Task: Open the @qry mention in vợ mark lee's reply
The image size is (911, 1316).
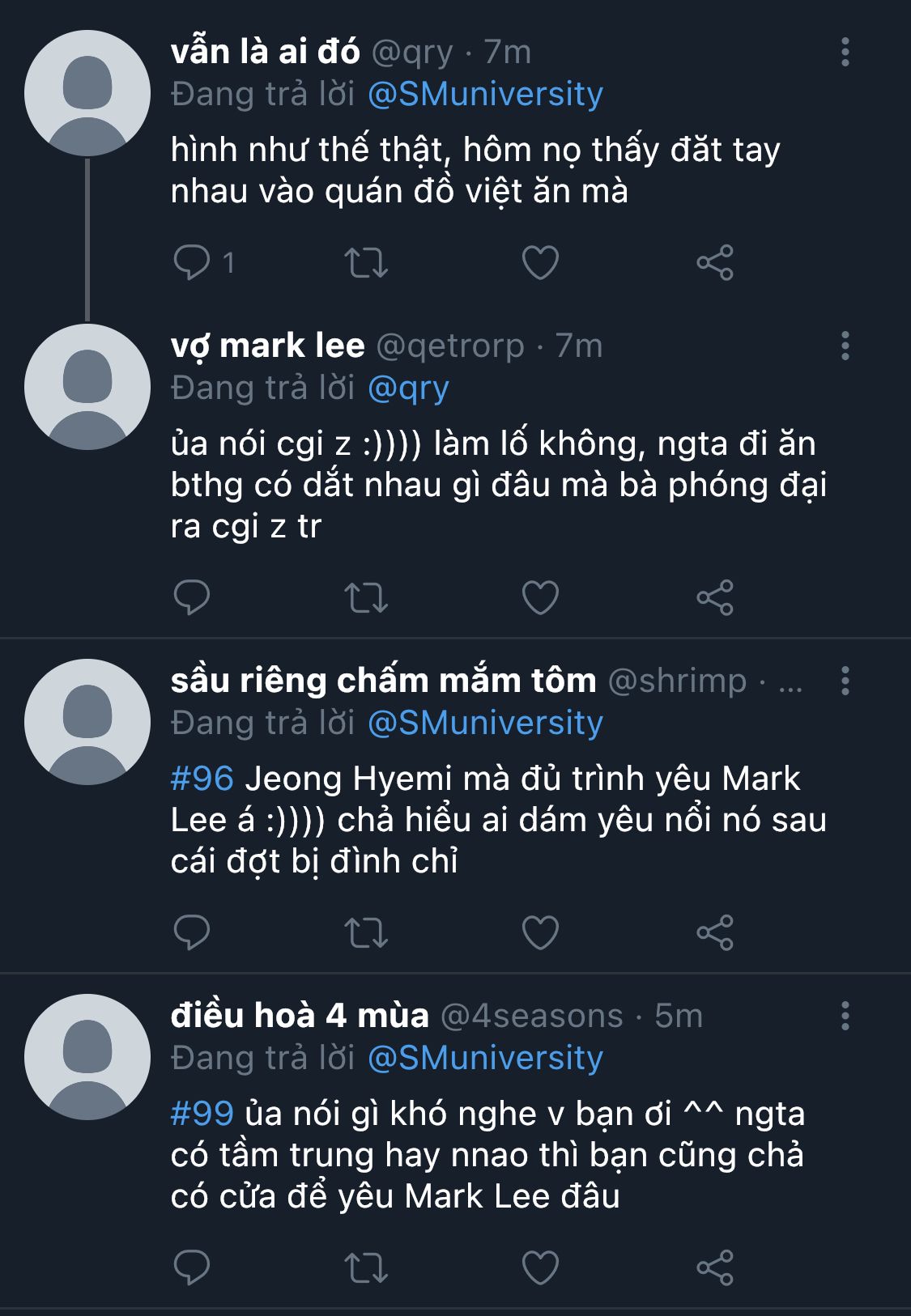Action: [408, 388]
